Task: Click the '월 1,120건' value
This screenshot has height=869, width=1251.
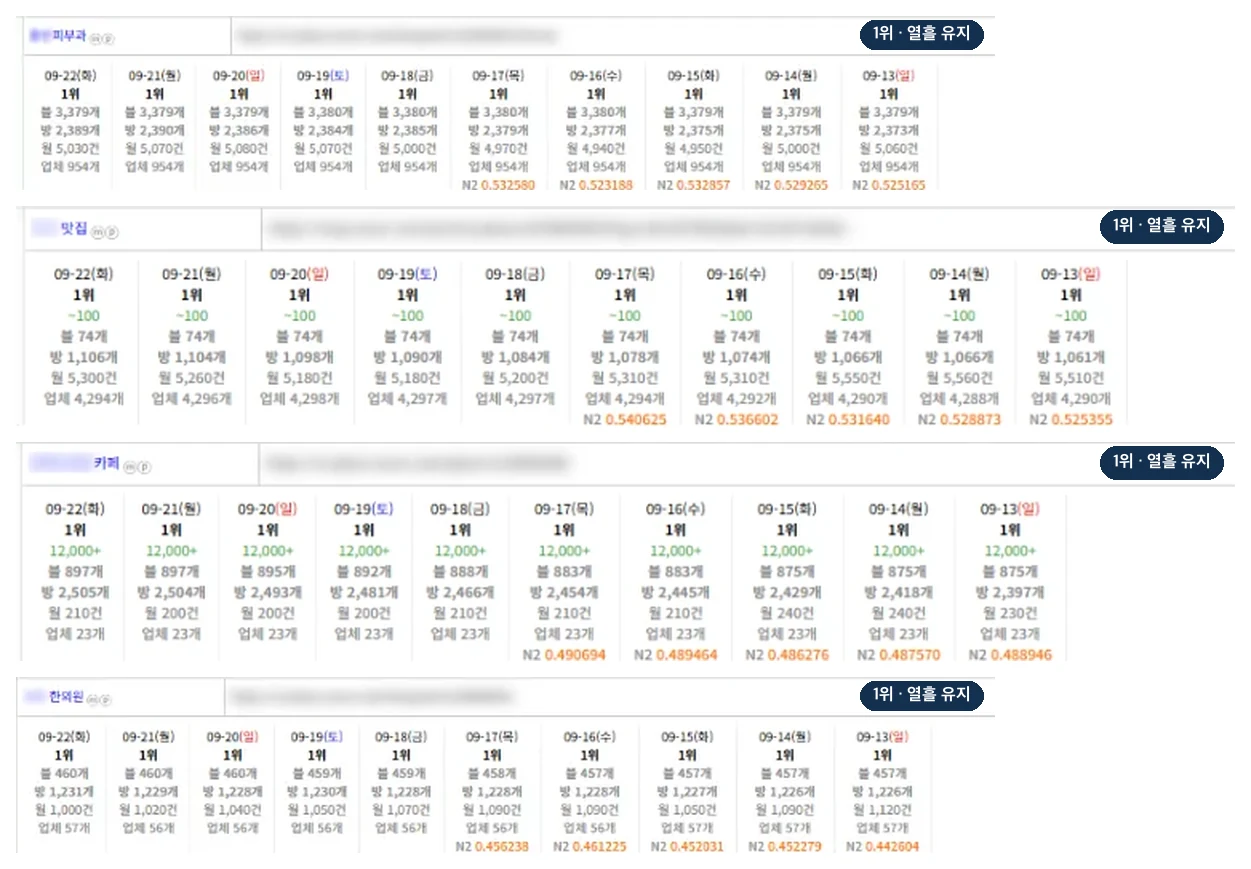Action: click(x=883, y=810)
